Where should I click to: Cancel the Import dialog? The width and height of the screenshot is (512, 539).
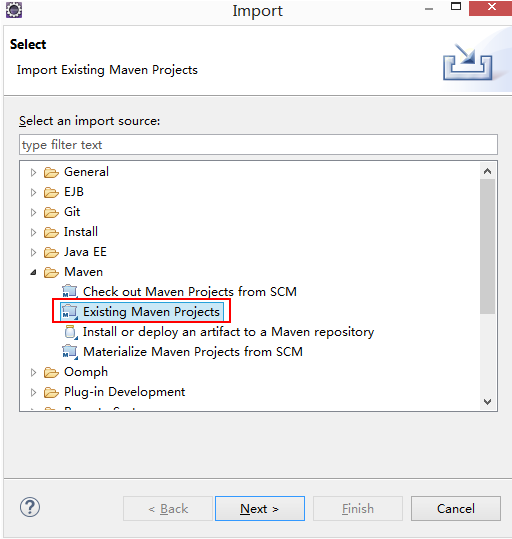pyautogui.click(x=456, y=508)
